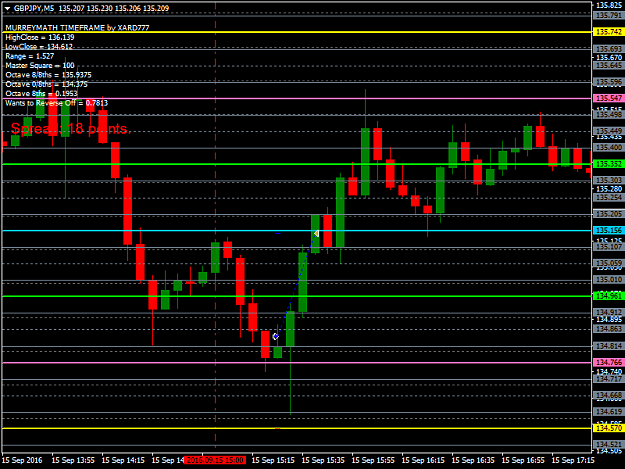The image size is (625, 469).
Task: Click the gray 135.303 level label
Action: coord(609,181)
